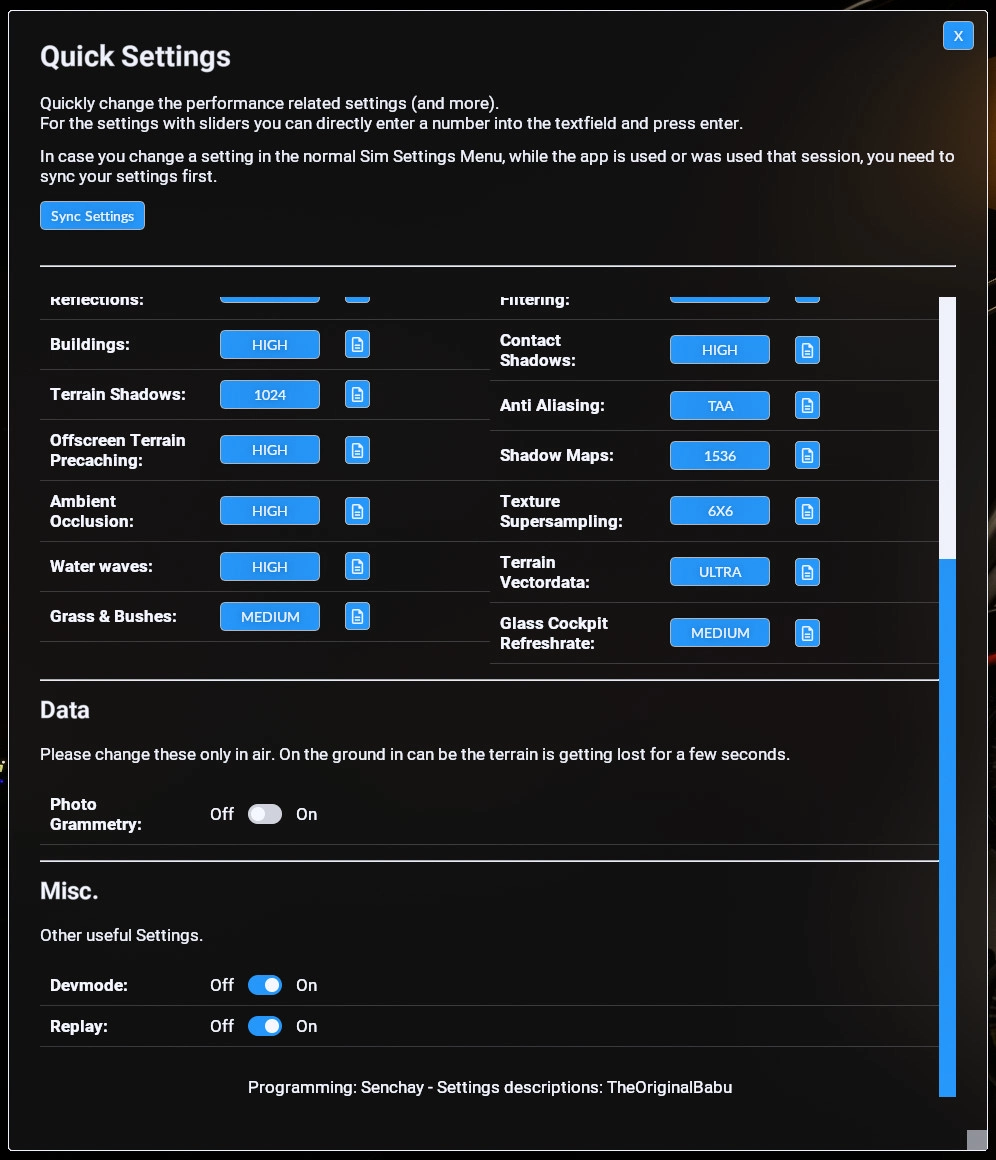This screenshot has height=1160, width=996.
Task: Select the TAA option for Anti Aliasing
Action: 719,405
